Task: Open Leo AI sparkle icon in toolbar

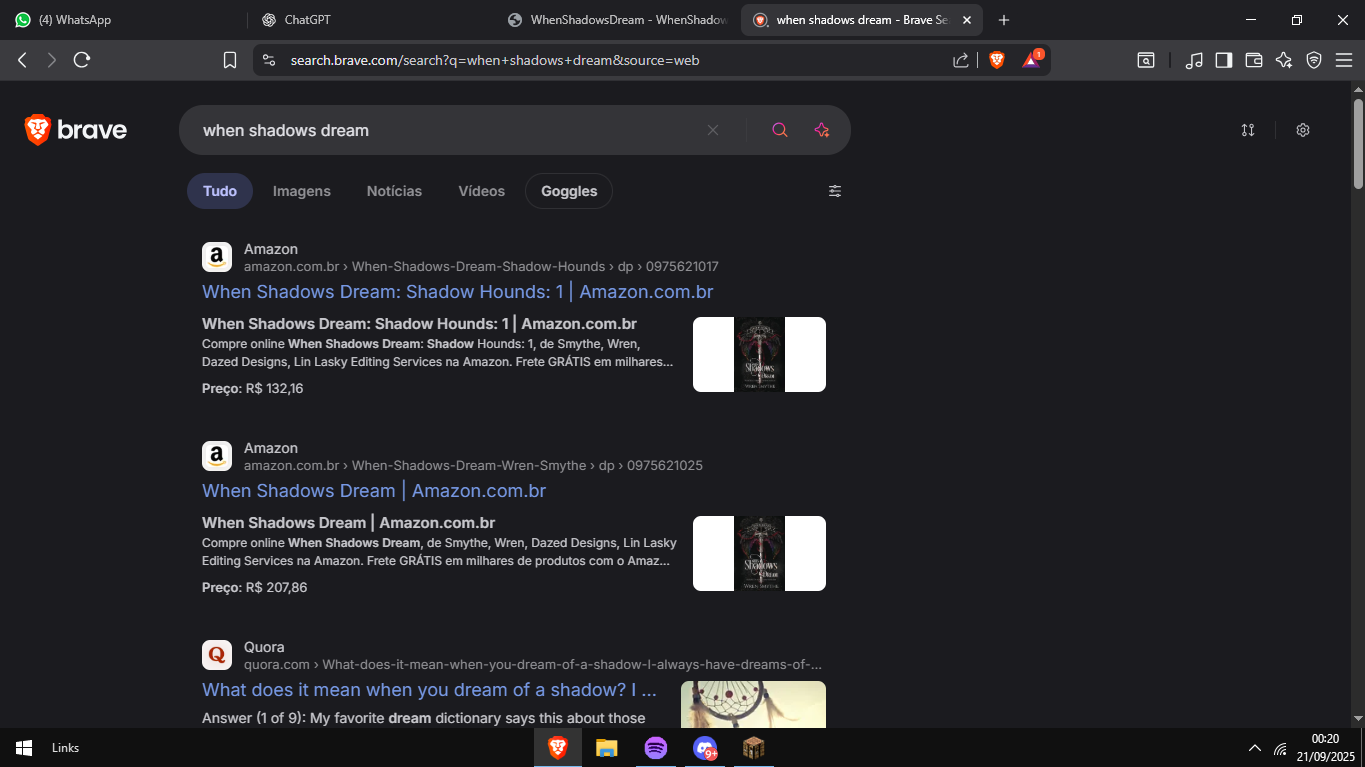Action: click(1284, 60)
